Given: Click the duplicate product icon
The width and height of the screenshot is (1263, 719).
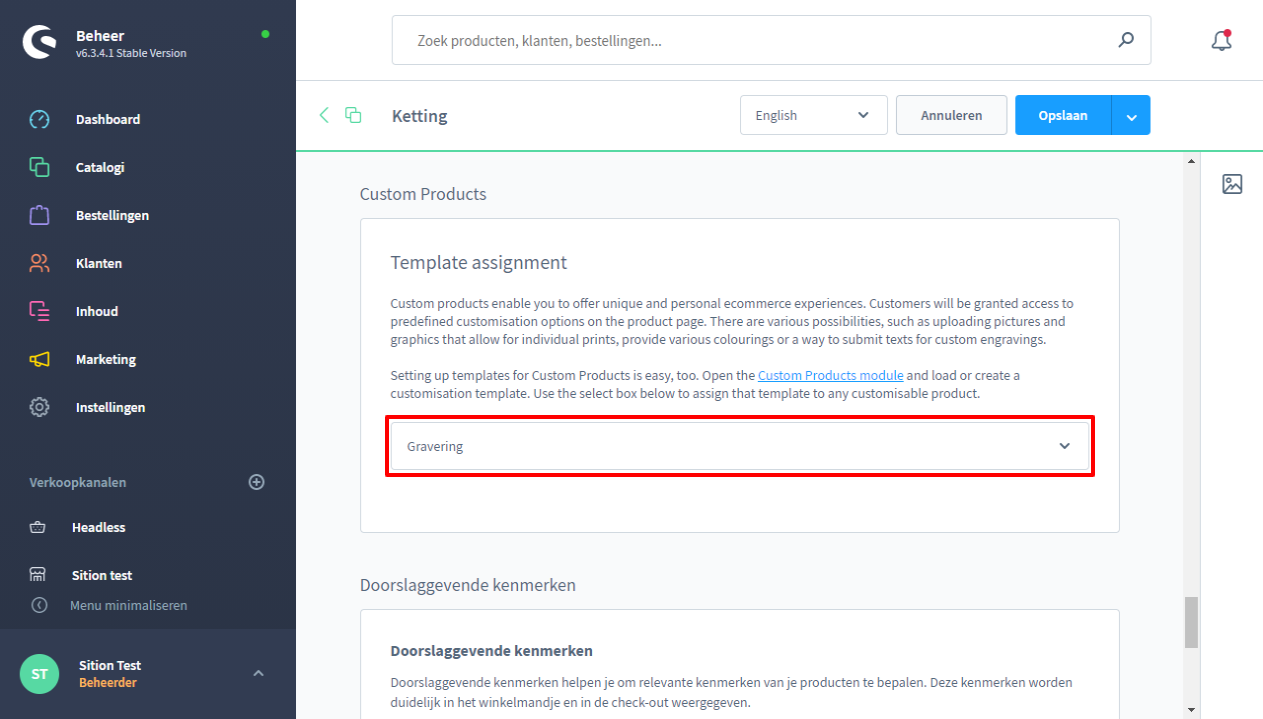Looking at the screenshot, I should click(353, 115).
